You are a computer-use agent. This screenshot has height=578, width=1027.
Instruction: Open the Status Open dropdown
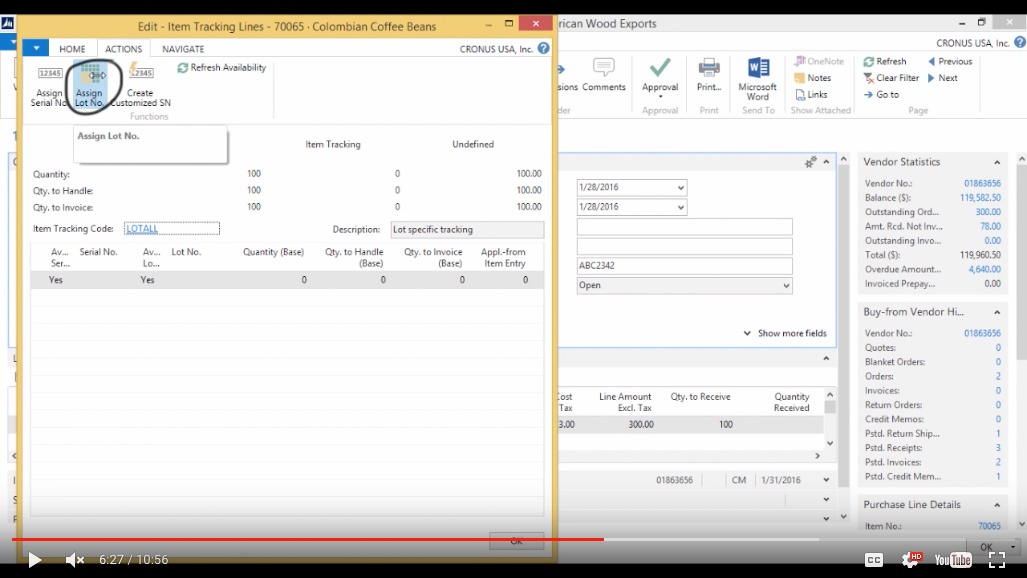tap(785, 286)
